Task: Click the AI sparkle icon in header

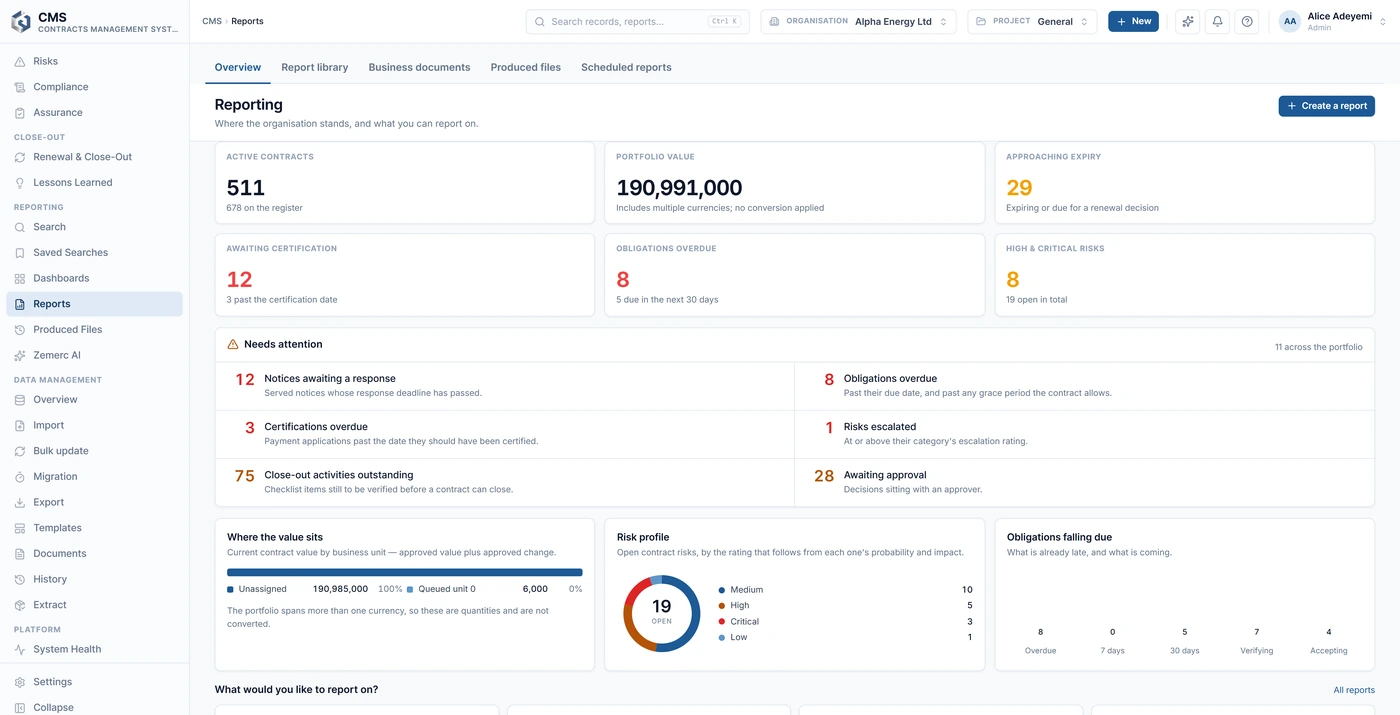Action: coord(1187,21)
